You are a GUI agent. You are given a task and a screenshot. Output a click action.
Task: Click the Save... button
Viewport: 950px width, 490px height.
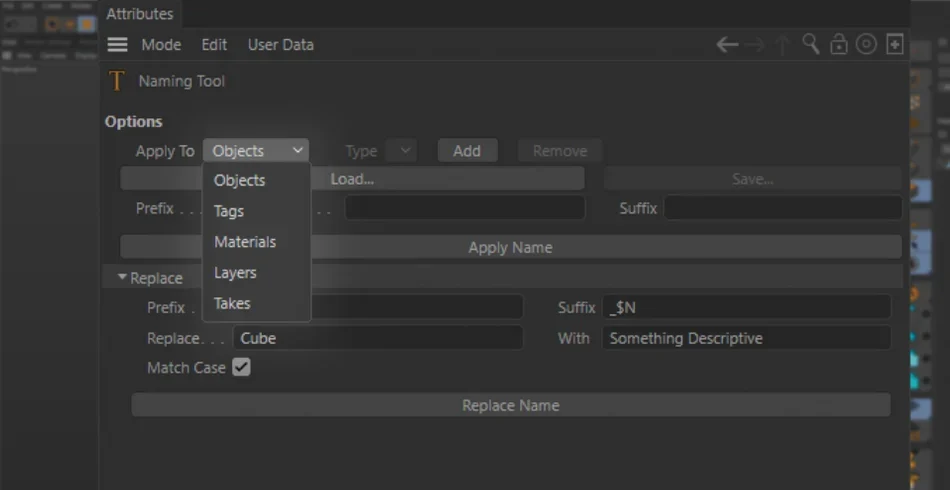(x=752, y=179)
